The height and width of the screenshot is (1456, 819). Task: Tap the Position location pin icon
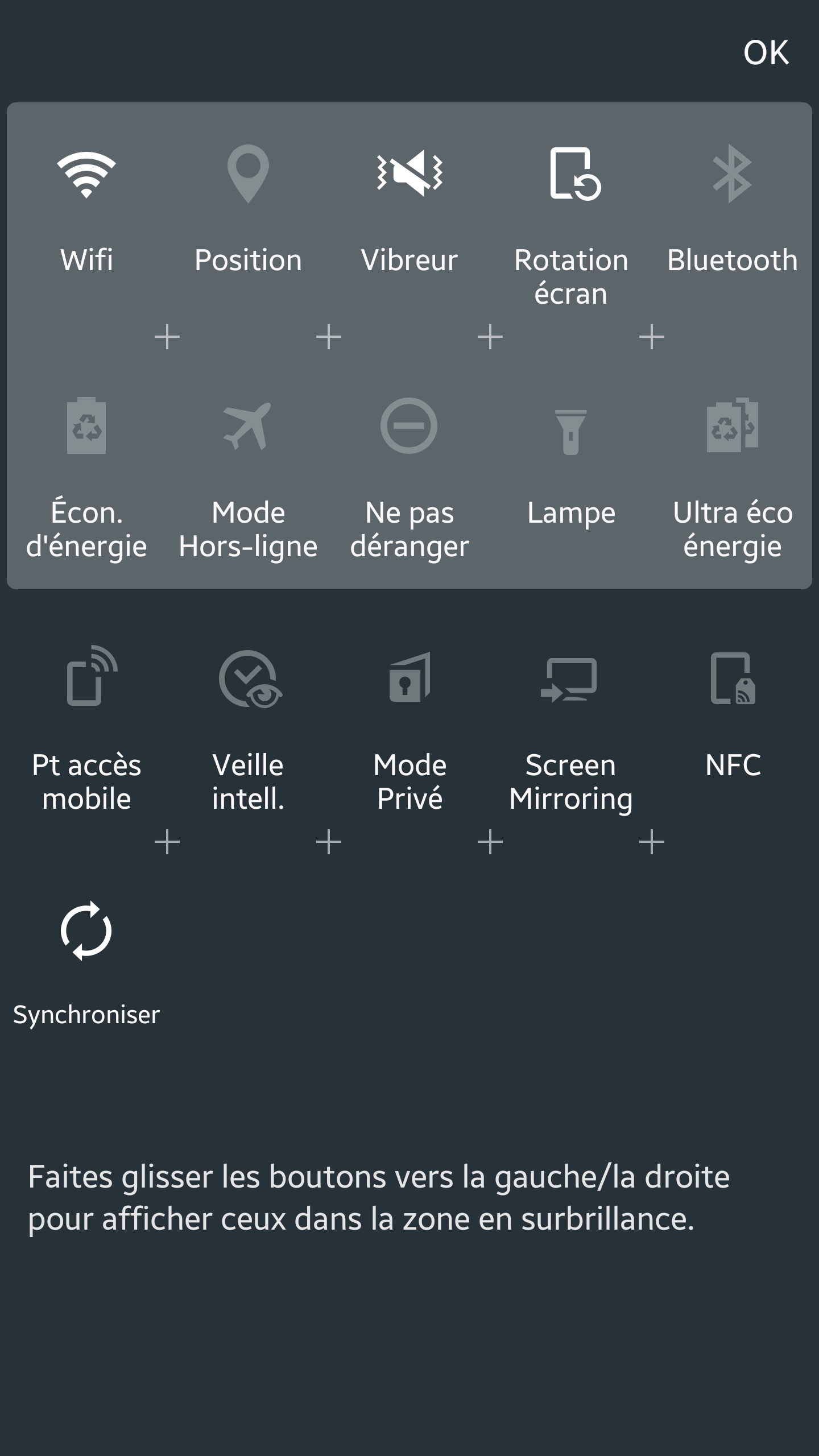point(248,174)
